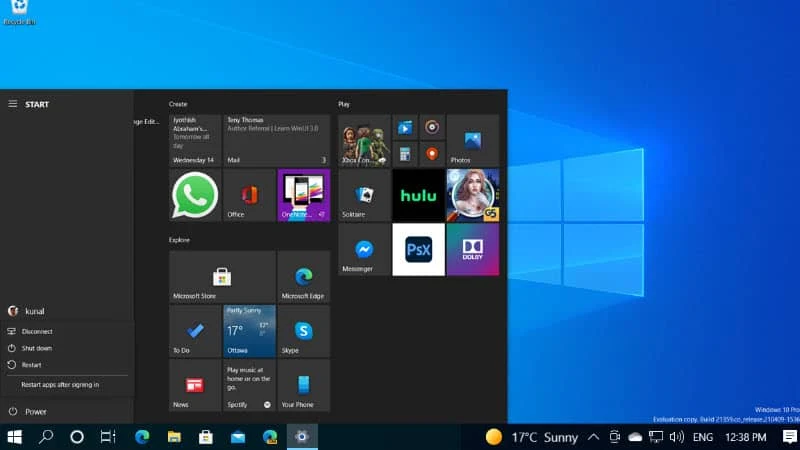Launch the Microsoft Edge tile
Viewport: 800px width, 450px height.
click(x=304, y=277)
